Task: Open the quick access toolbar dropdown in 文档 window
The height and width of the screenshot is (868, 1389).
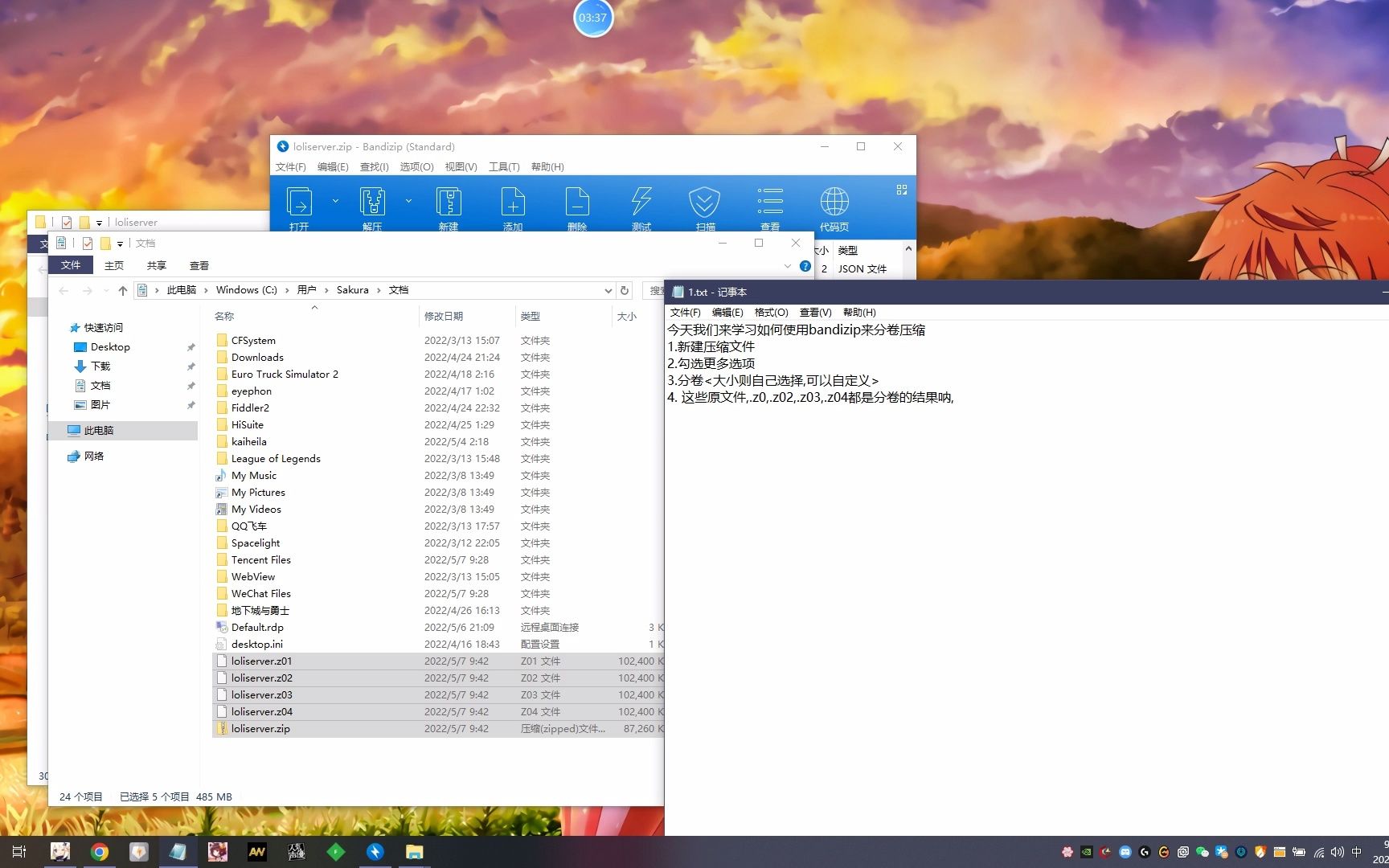Action: point(120,244)
